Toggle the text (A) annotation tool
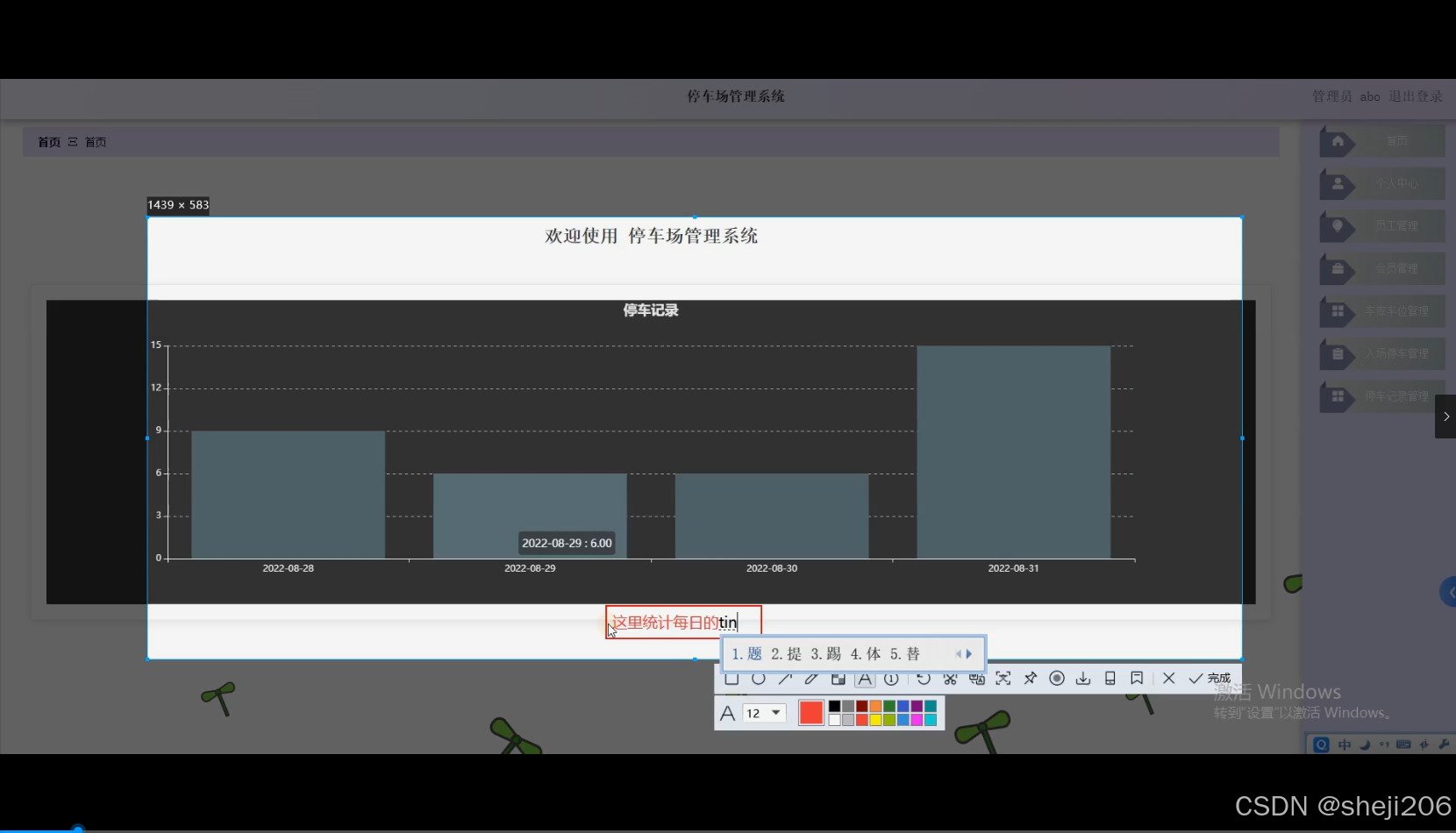Viewport: 1456px width, 833px height. coord(864,679)
